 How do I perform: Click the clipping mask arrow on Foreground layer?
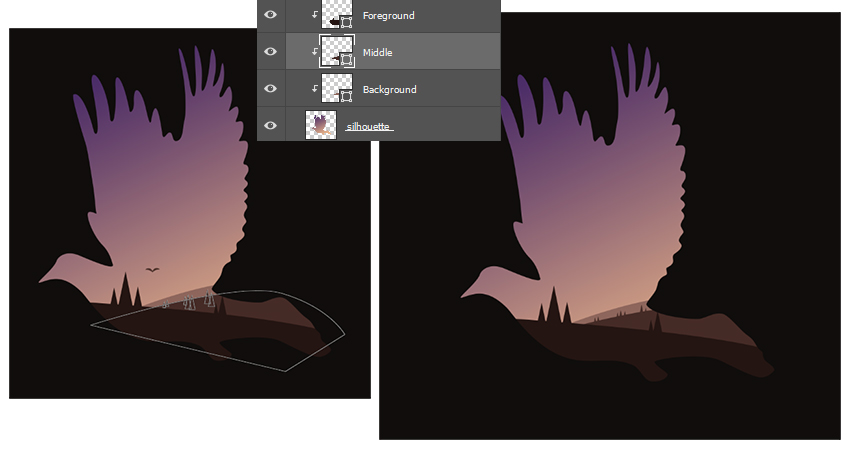click(x=314, y=15)
